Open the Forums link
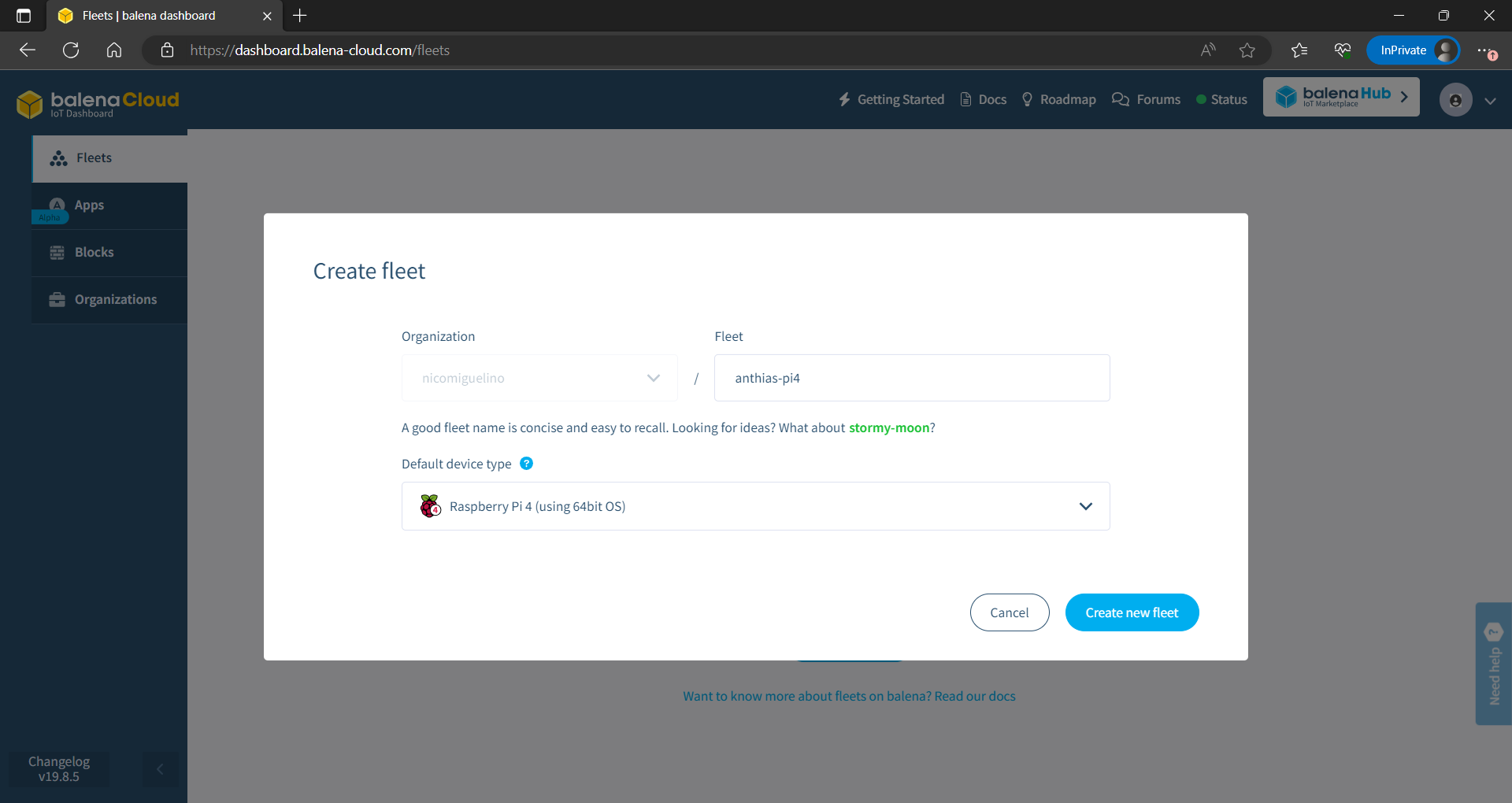The image size is (1512, 803). pyautogui.click(x=1146, y=99)
